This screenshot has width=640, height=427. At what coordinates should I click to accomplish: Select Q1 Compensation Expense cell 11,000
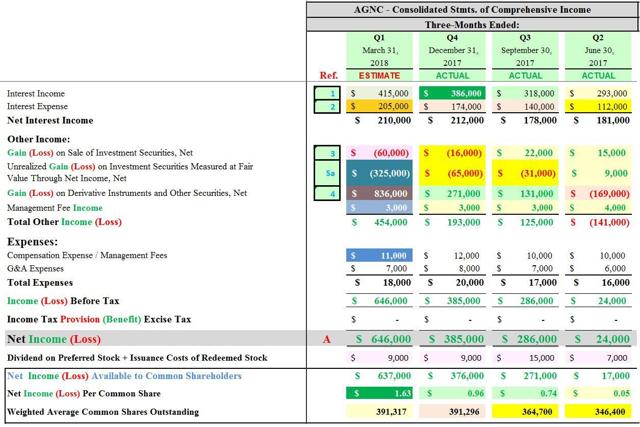click(379, 256)
